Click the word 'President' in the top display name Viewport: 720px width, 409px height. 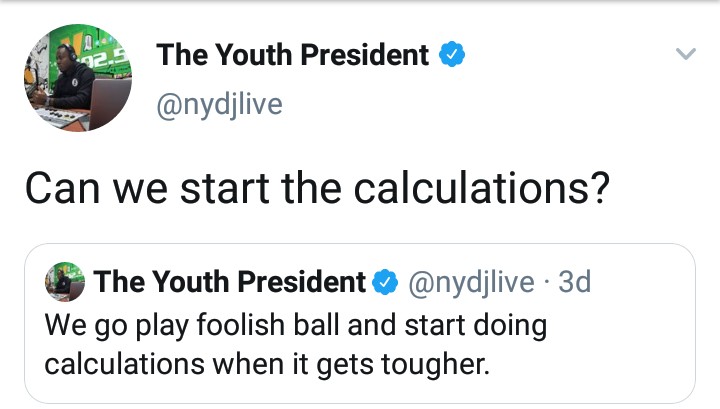pyautogui.click(x=365, y=55)
